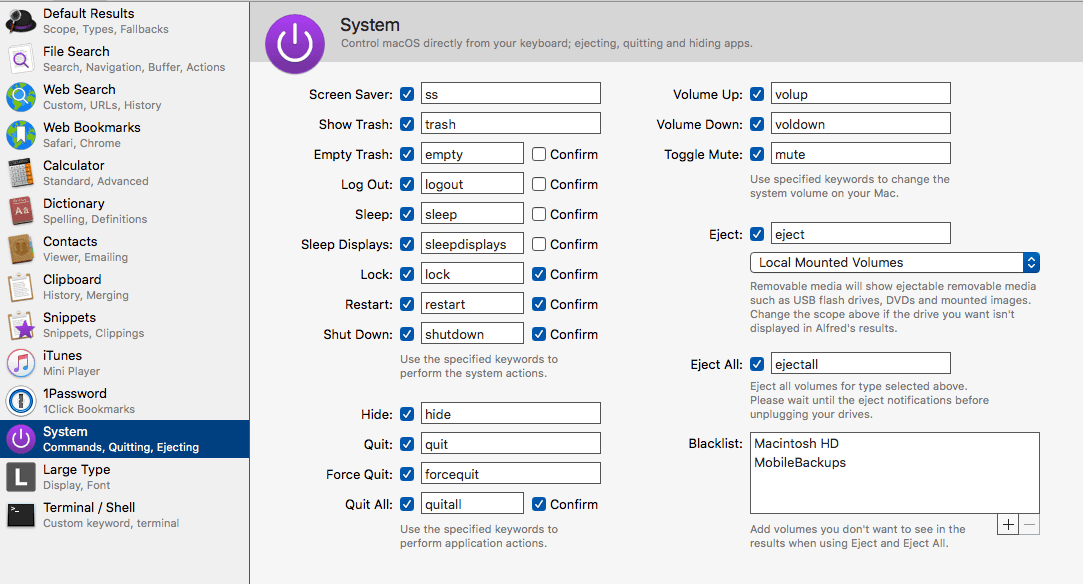Go to Contacts Viewer, Emailing section
Viewport: 1083px width, 584px height.
point(124,249)
